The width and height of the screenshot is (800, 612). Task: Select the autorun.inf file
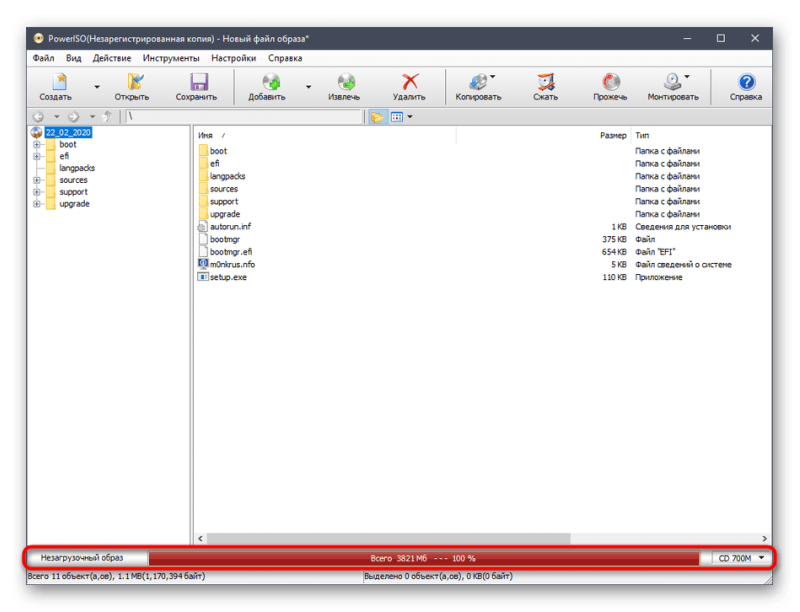pyautogui.click(x=230, y=226)
